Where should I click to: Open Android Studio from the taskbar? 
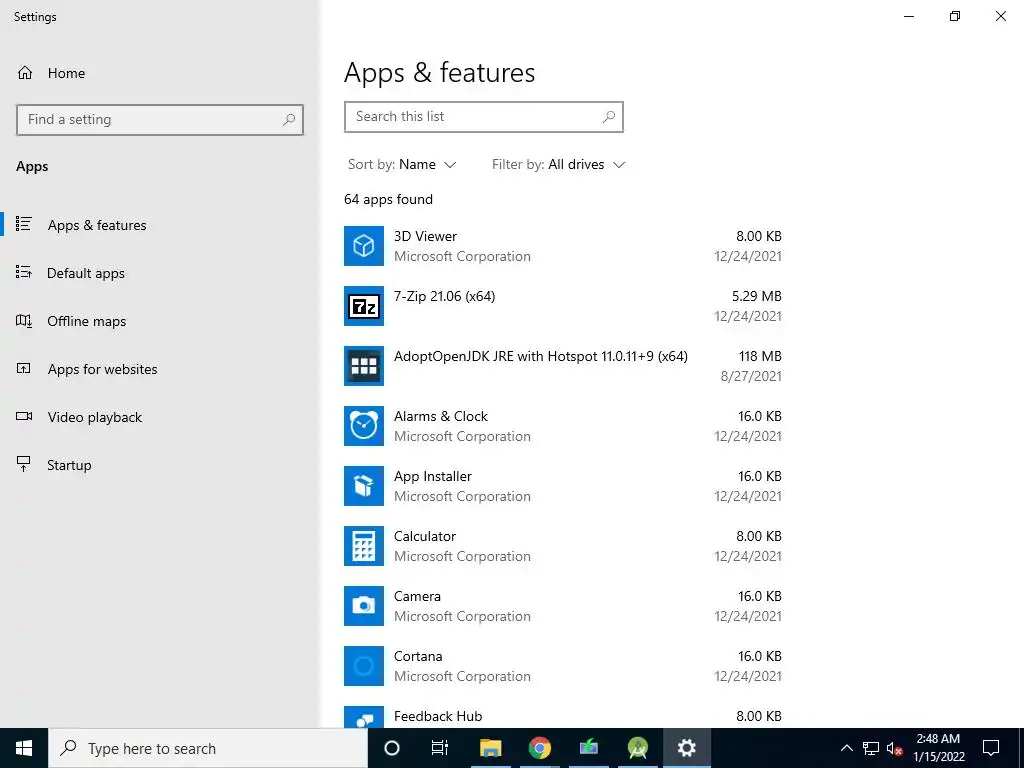637,748
